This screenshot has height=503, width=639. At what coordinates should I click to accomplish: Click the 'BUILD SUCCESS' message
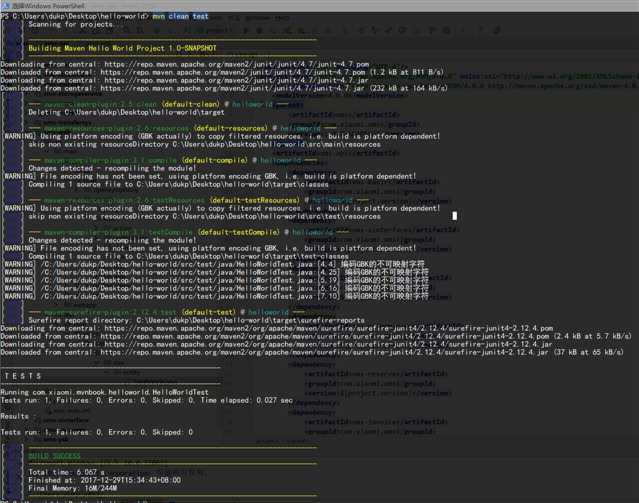tap(54, 456)
